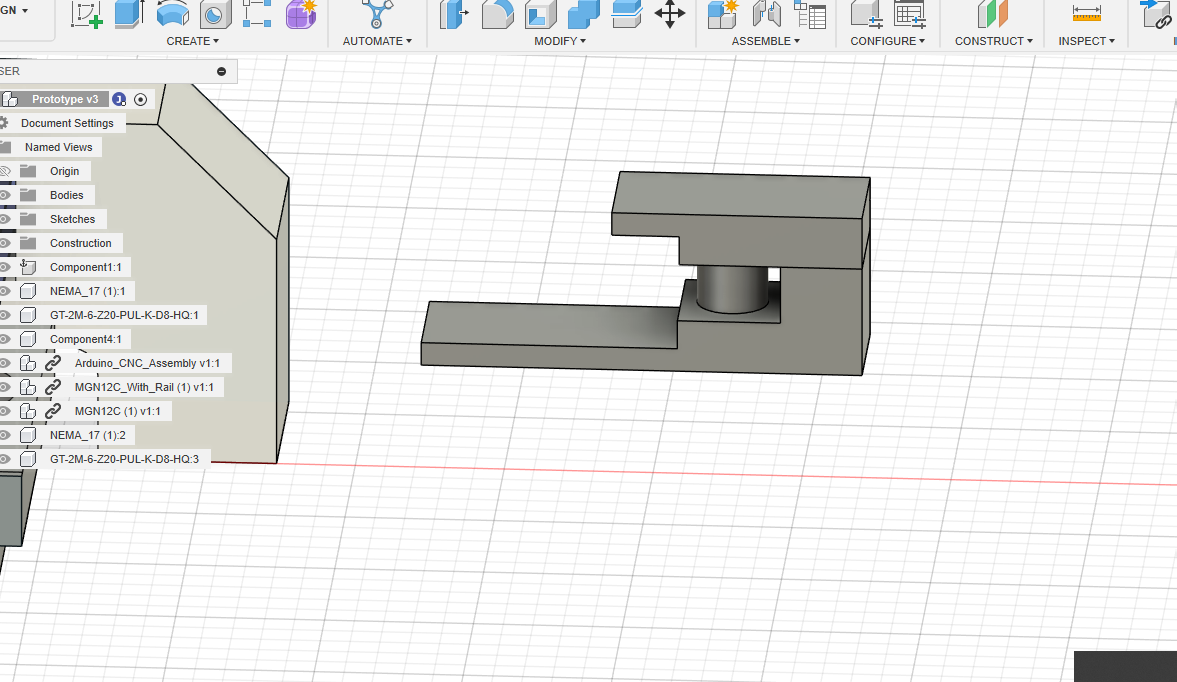1177x682 pixels.
Task: Select the Move/Copy arrows tool
Action: point(670,14)
